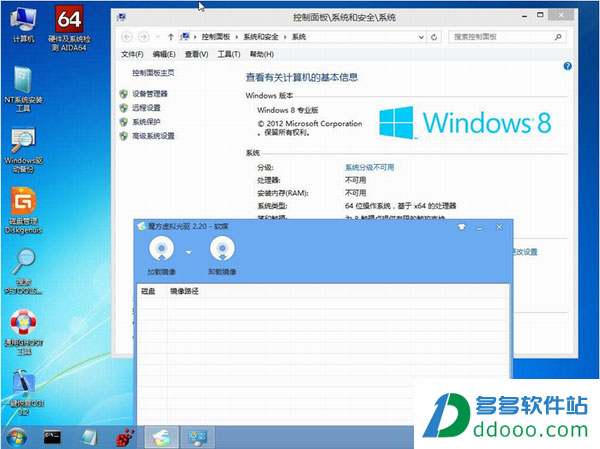The width and height of the screenshot is (600, 449).
Task: Open the 文件(F) menu
Action: pos(132,54)
